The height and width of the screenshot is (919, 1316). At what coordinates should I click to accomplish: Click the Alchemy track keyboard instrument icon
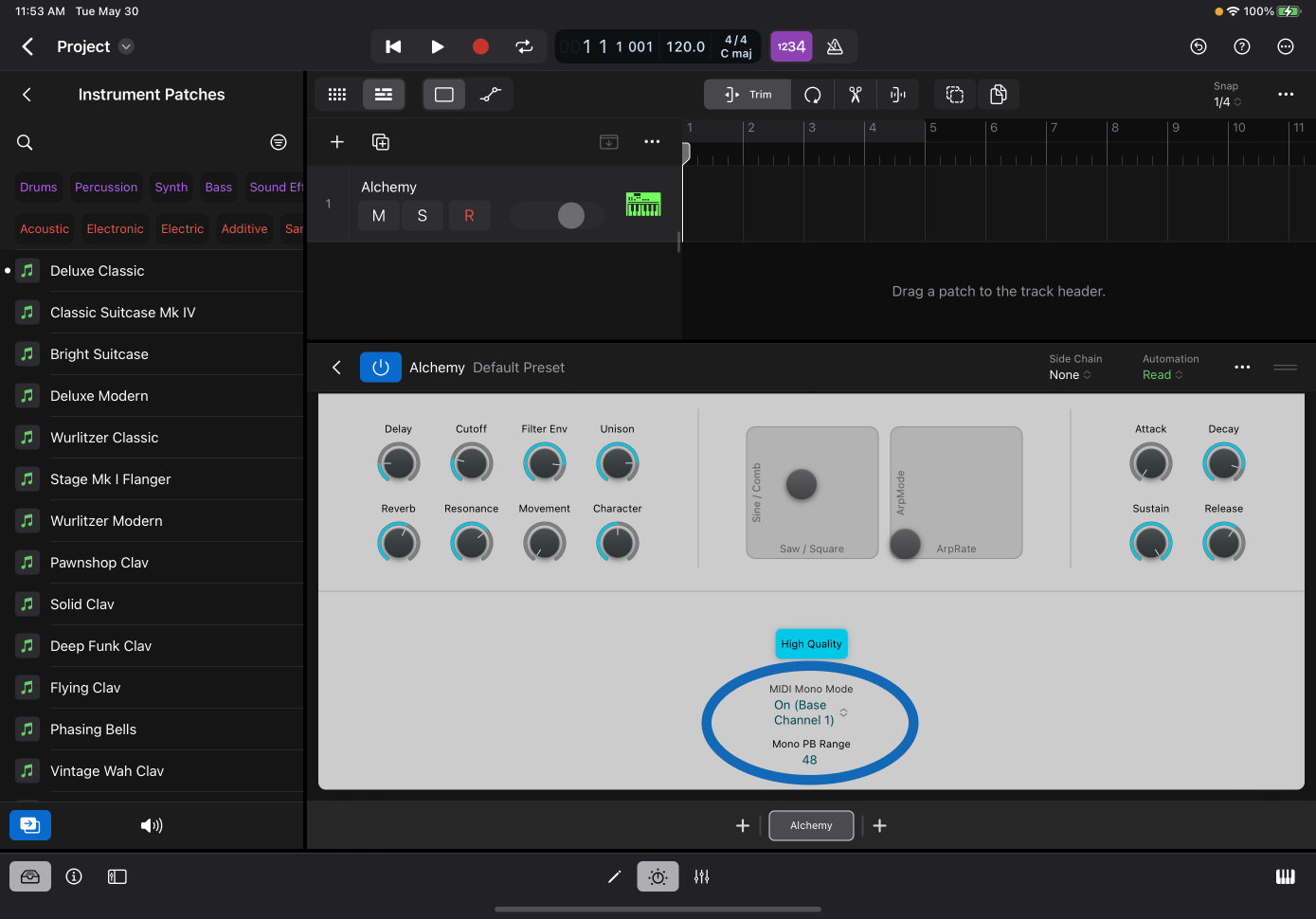coord(643,204)
